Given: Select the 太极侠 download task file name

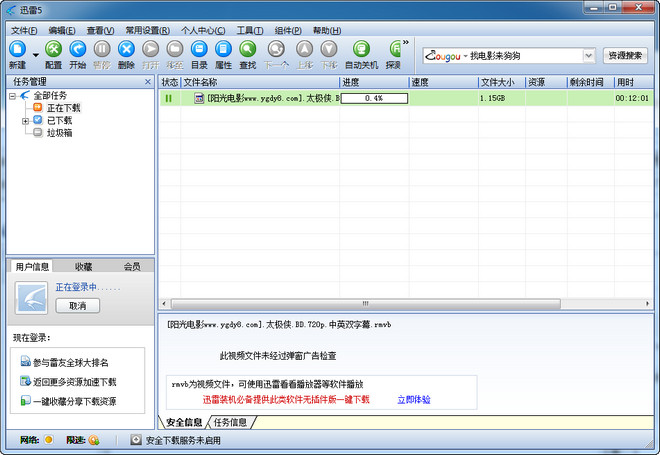Looking at the screenshot, I should 273,98.
